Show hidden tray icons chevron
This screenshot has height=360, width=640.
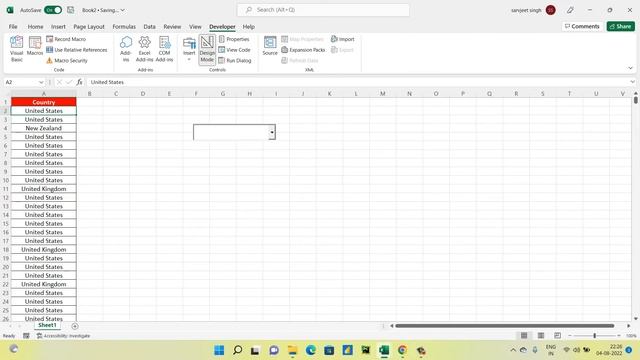[513, 350]
